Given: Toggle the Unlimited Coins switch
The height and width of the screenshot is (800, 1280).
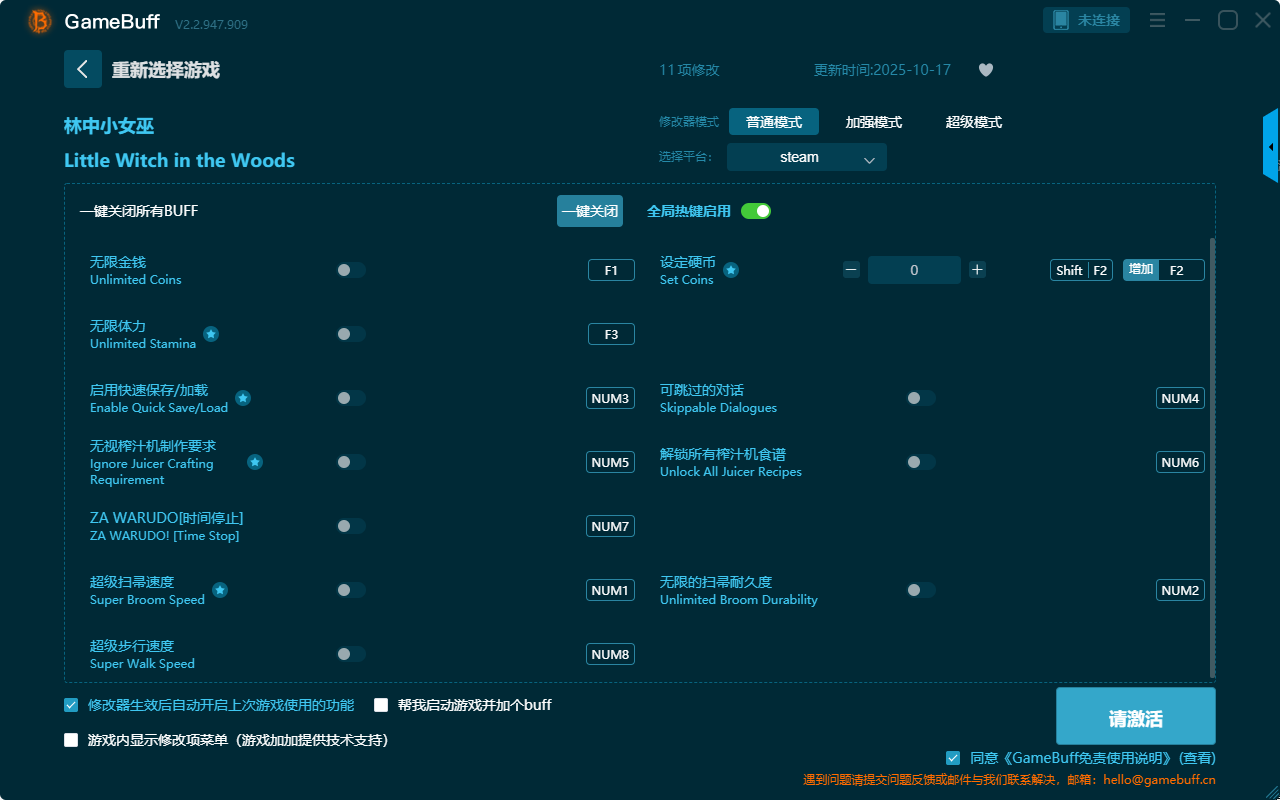Looking at the screenshot, I should tap(351, 270).
